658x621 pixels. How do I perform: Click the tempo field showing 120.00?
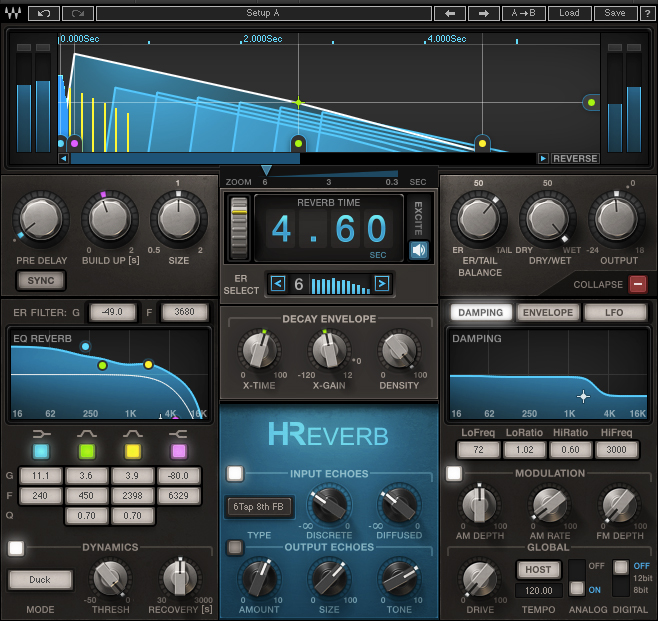[538, 592]
